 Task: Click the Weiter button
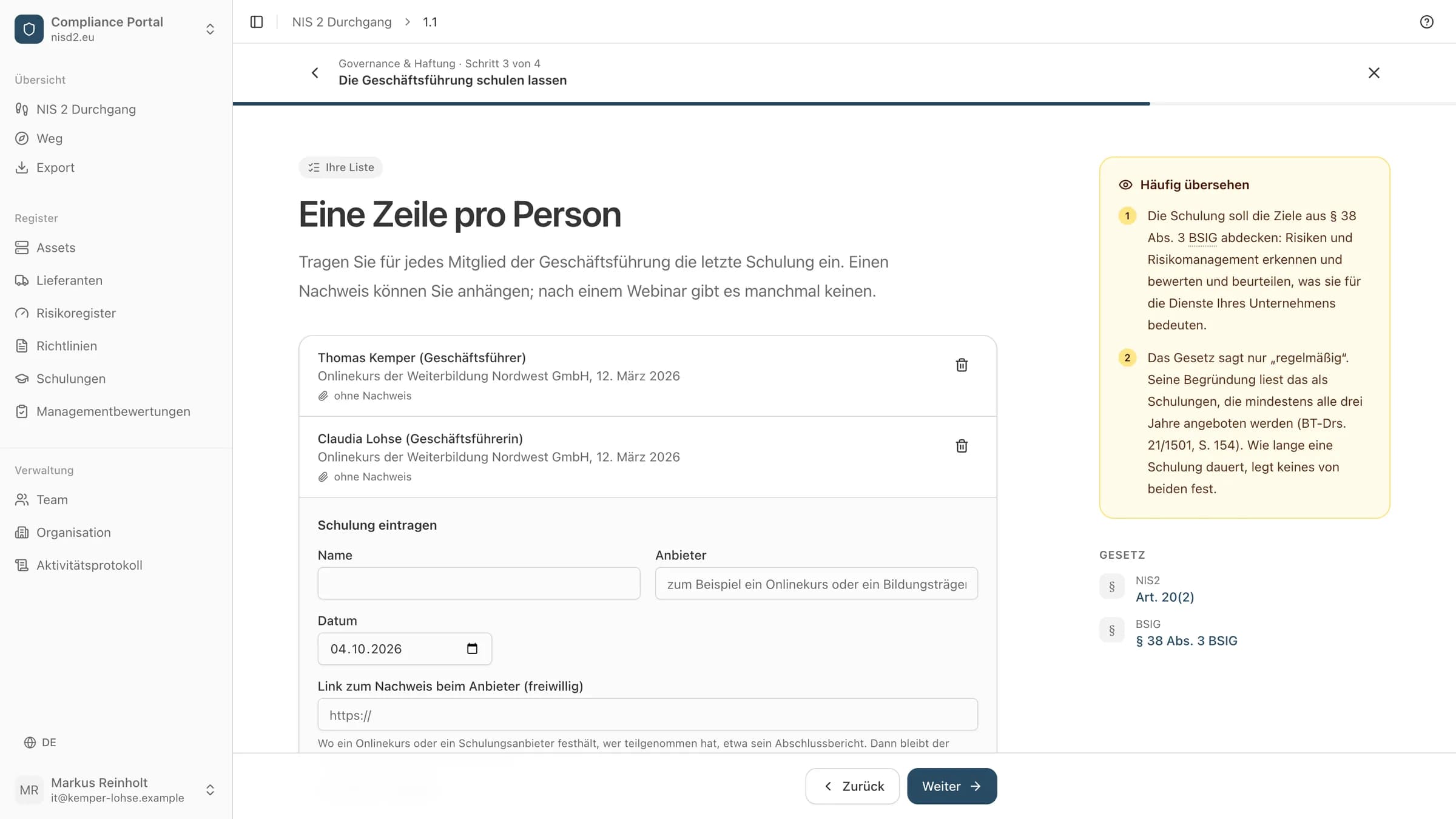point(952,786)
